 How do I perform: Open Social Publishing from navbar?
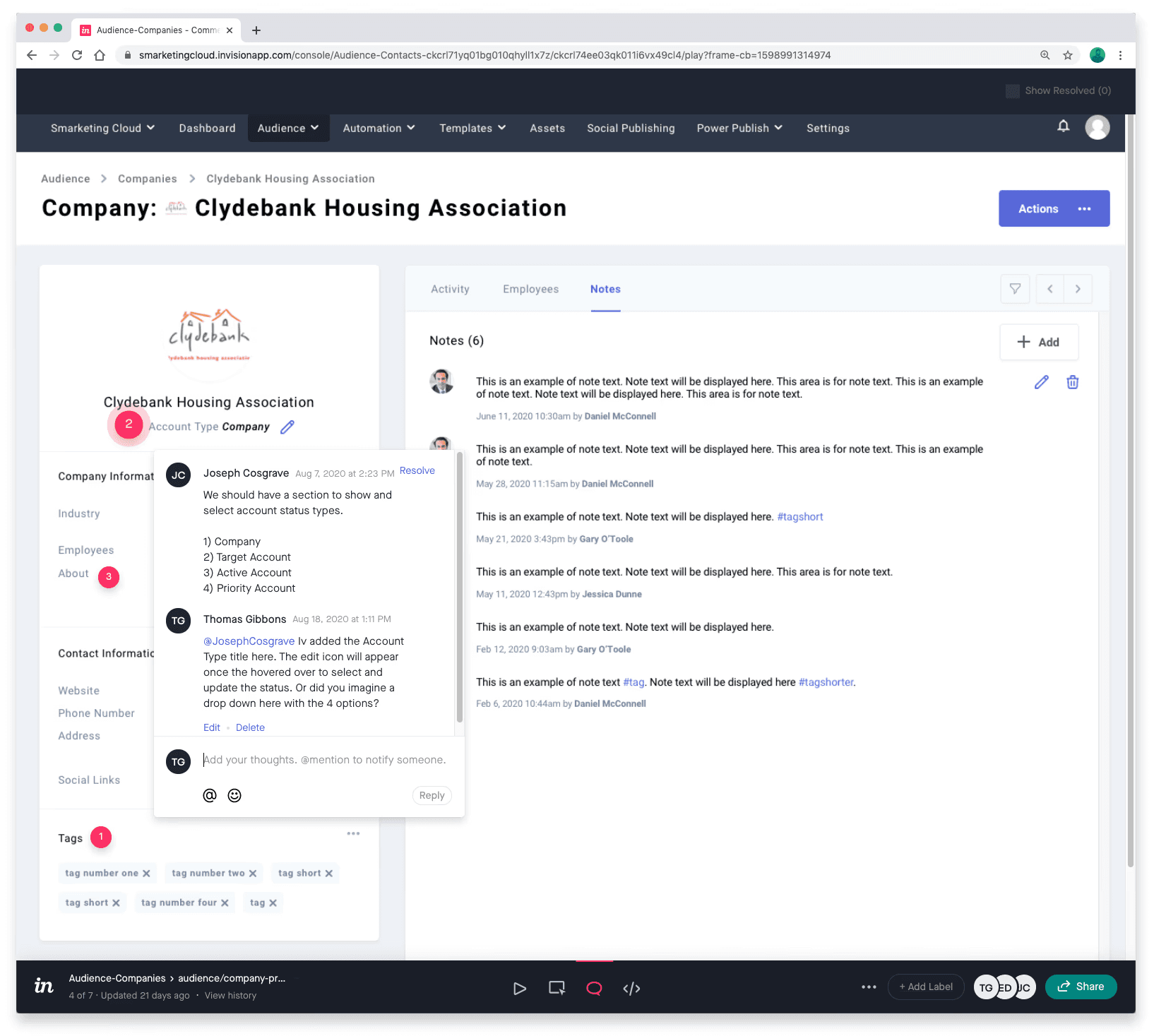point(631,129)
